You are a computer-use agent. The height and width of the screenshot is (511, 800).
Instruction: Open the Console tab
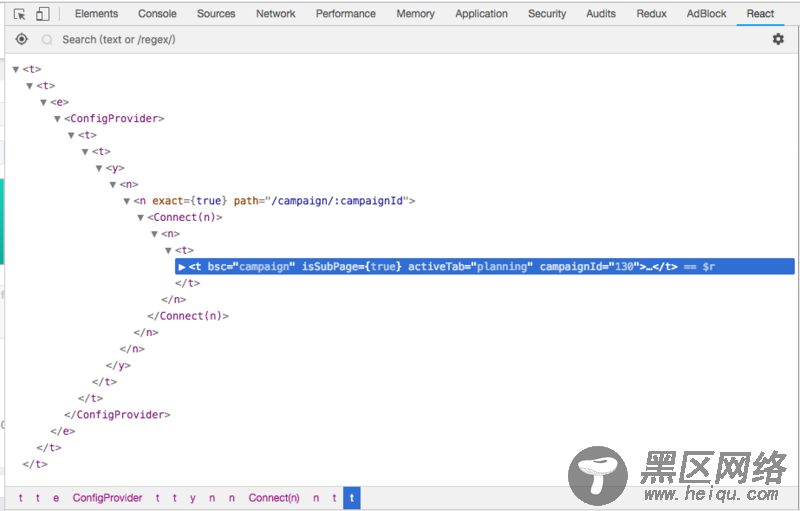[x=157, y=14]
